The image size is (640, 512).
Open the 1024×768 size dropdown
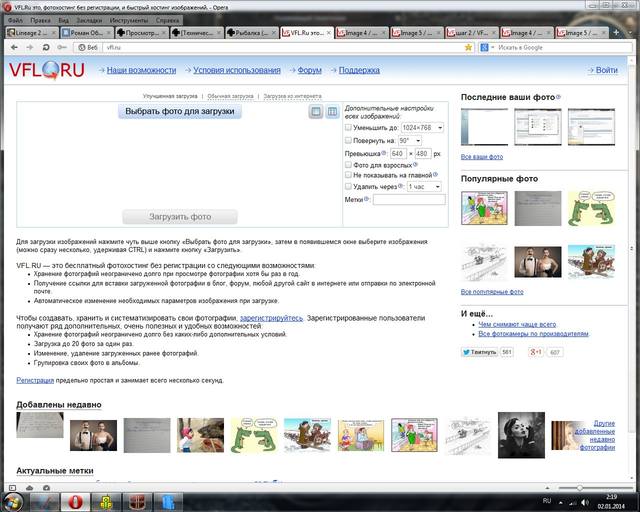[x=422, y=128]
